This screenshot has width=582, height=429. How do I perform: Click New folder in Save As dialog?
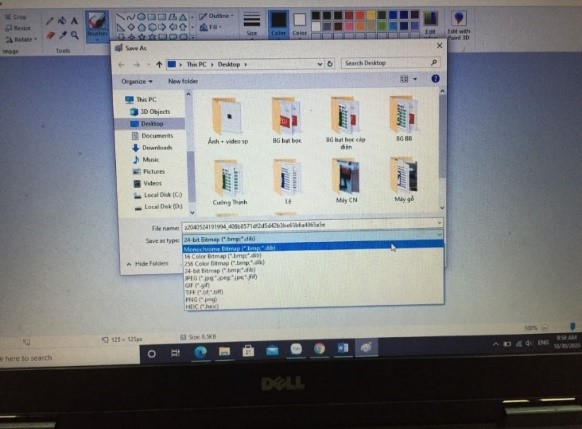pyautogui.click(x=183, y=81)
